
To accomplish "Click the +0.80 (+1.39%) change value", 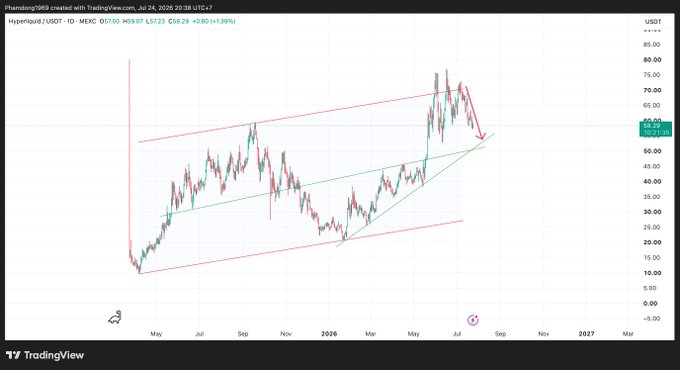I will point(213,21).
